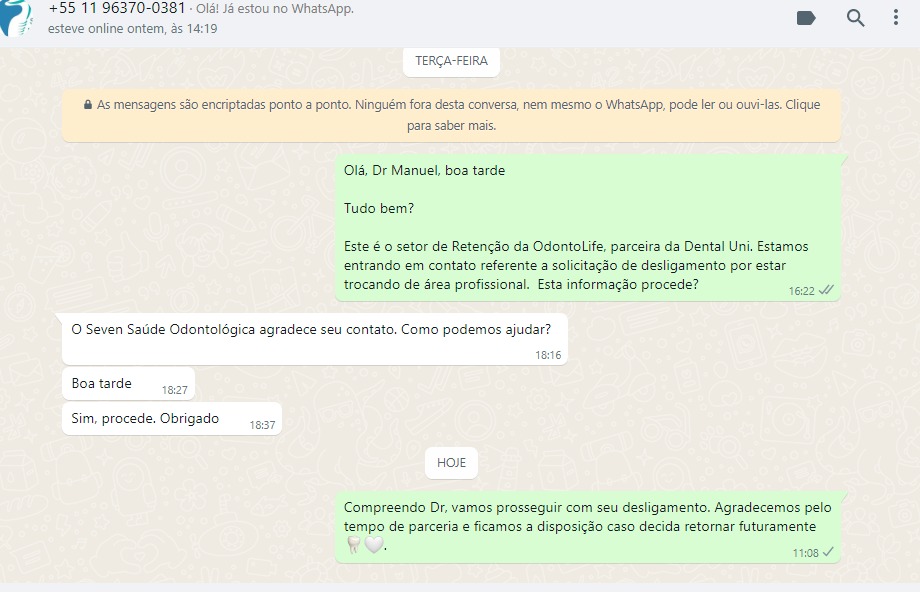Click the encryption notice banner to learn more
The width and height of the screenshot is (920, 592).
(451, 115)
